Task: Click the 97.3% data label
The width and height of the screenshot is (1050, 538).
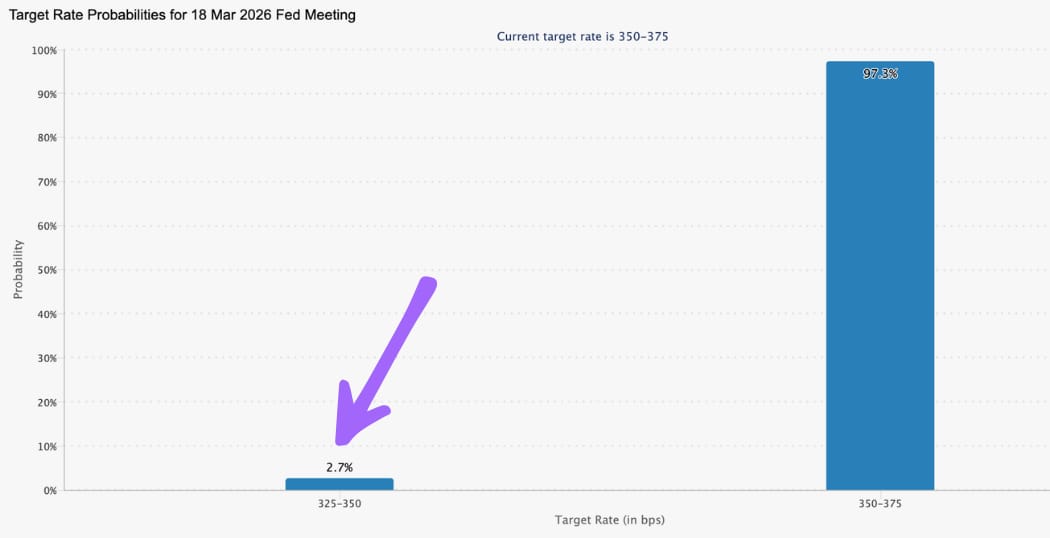Action: click(880, 74)
